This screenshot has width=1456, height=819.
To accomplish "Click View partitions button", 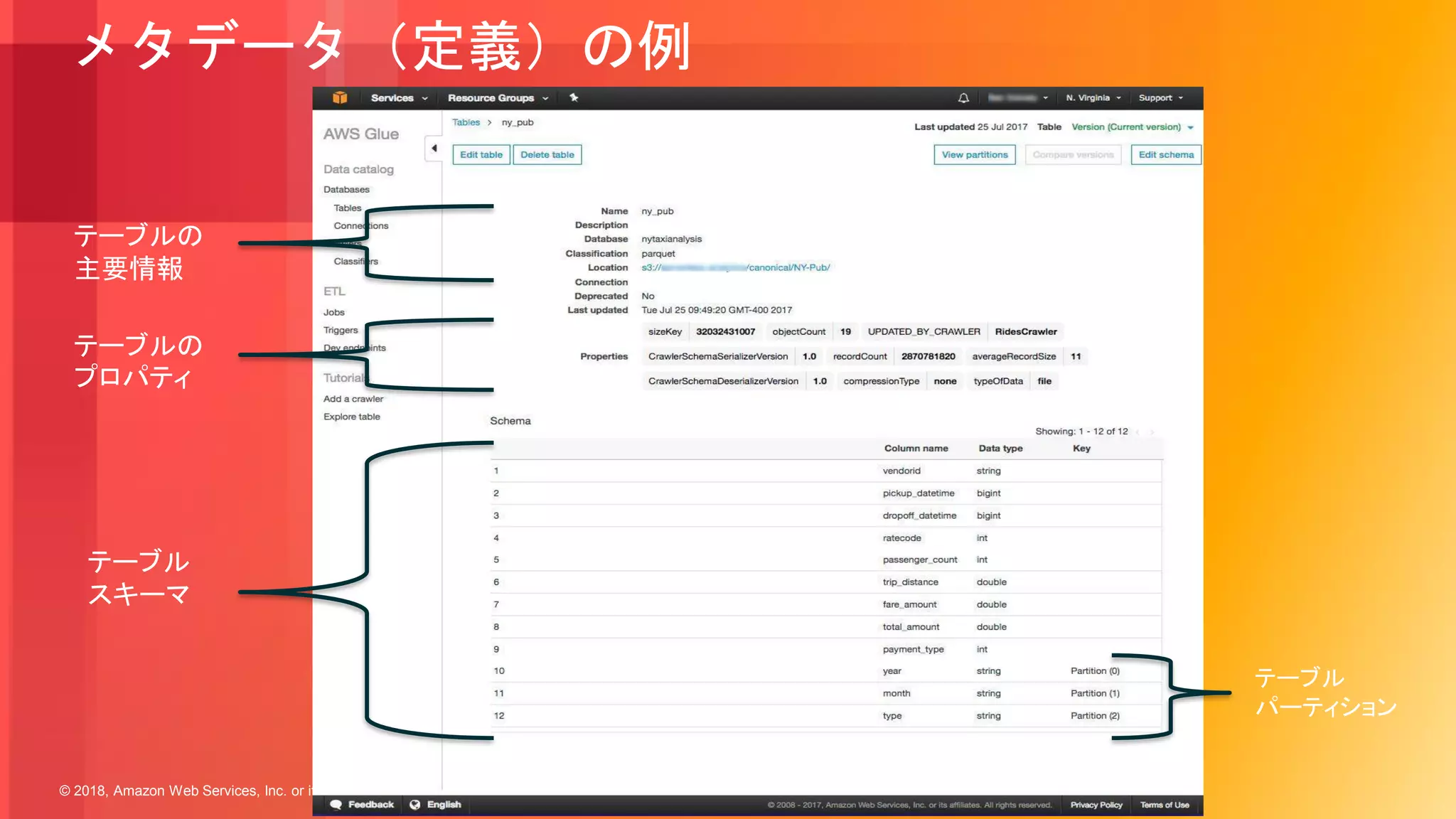I will coord(975,155).
